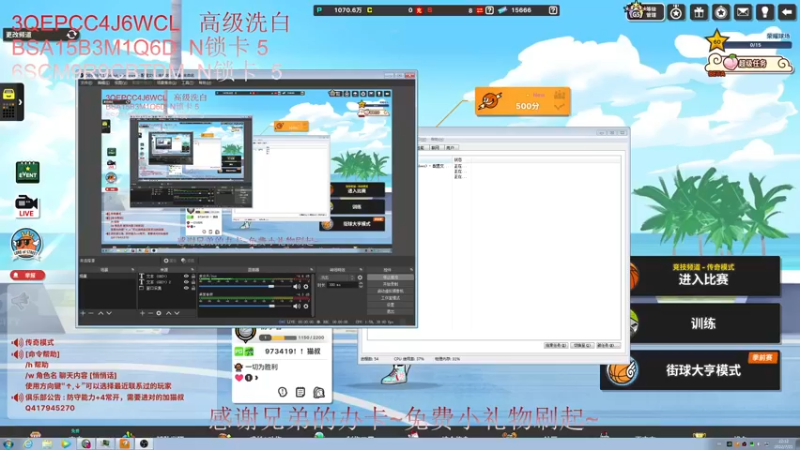Click the Training button

point(703,323)
